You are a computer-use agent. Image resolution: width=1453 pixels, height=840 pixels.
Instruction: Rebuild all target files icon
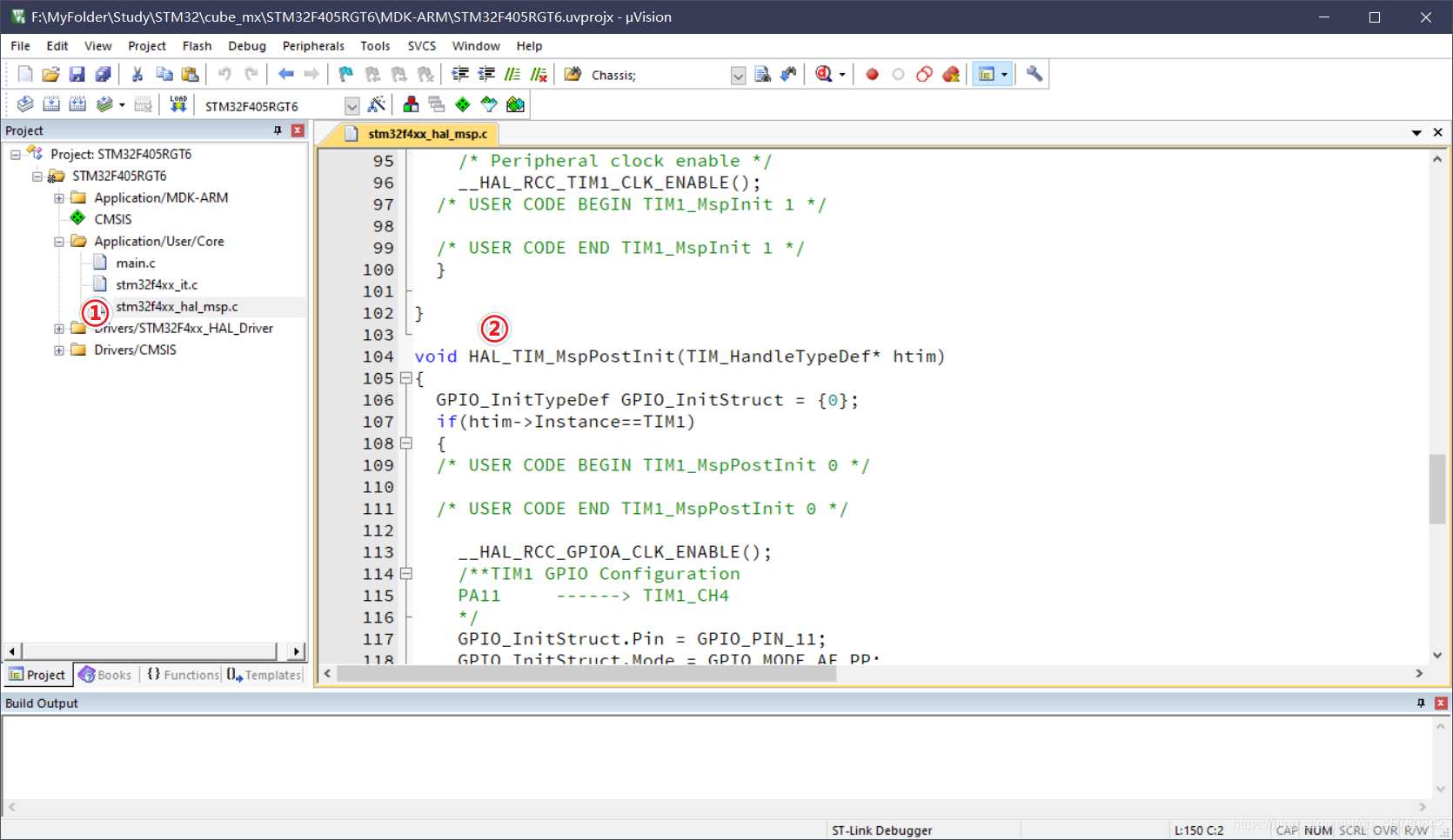77,105
